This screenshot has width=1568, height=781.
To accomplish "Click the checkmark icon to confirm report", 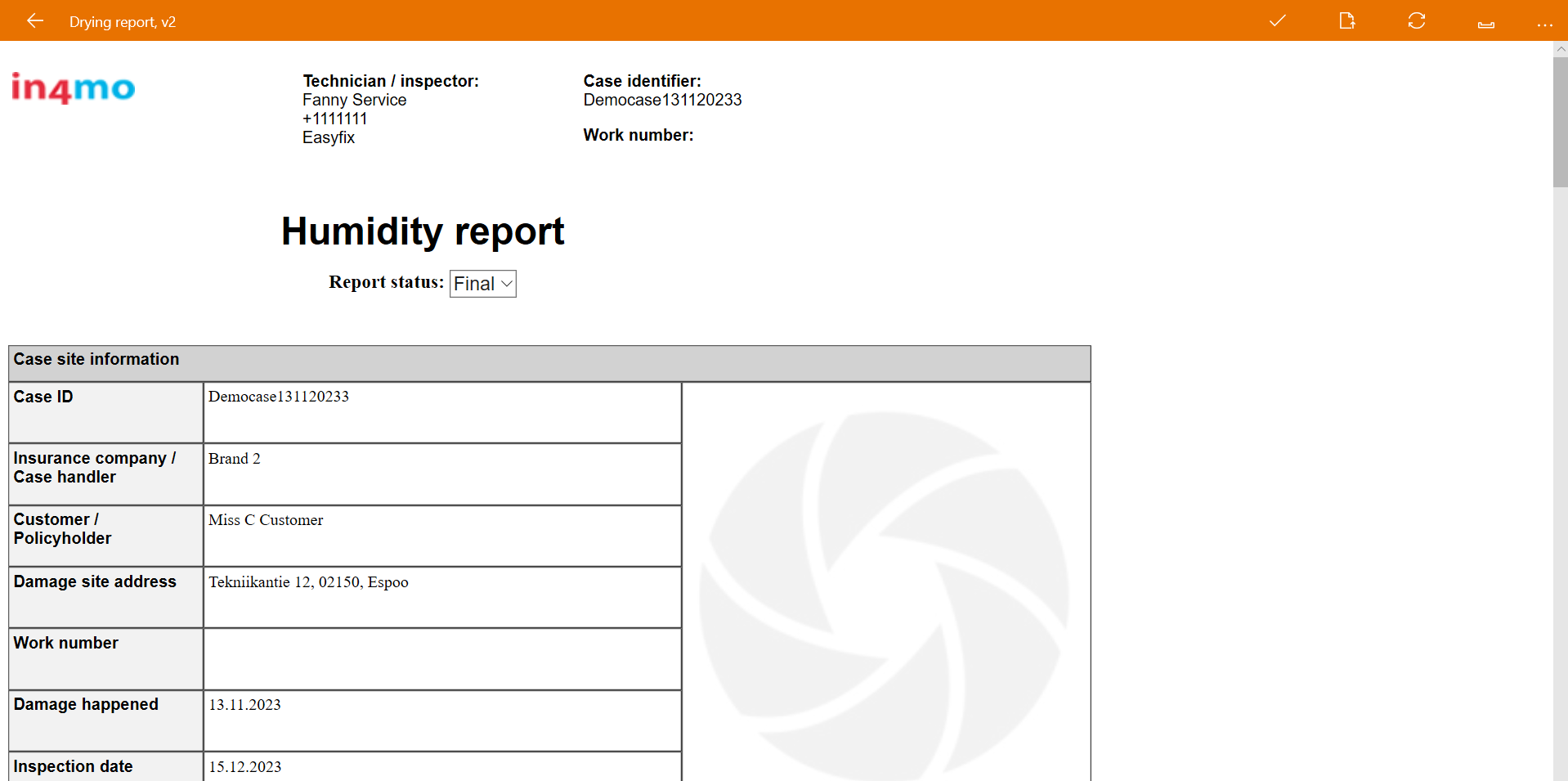I will [x=1277, y=21].
